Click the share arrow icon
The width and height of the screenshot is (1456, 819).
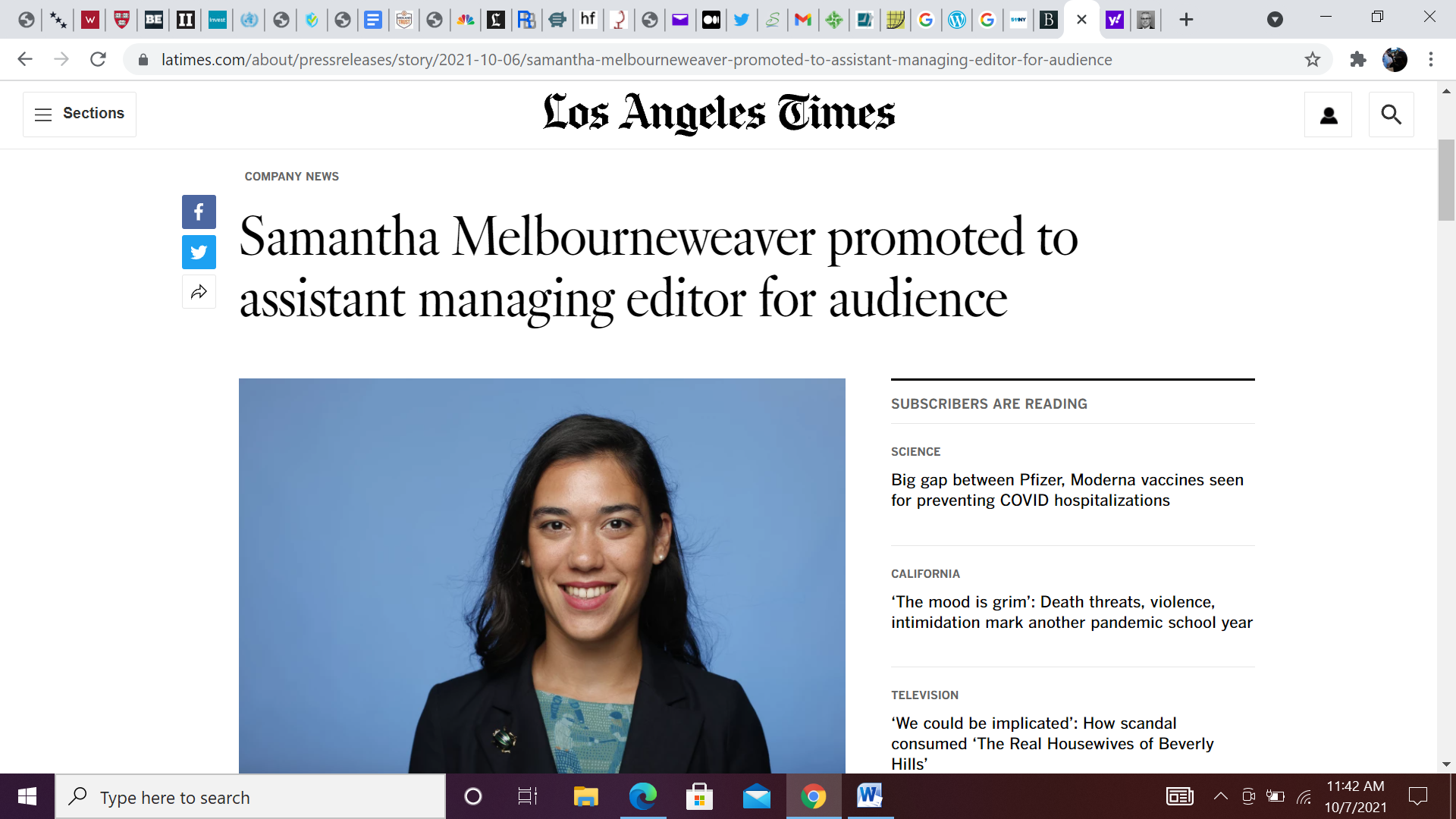[x=199, y=292]
